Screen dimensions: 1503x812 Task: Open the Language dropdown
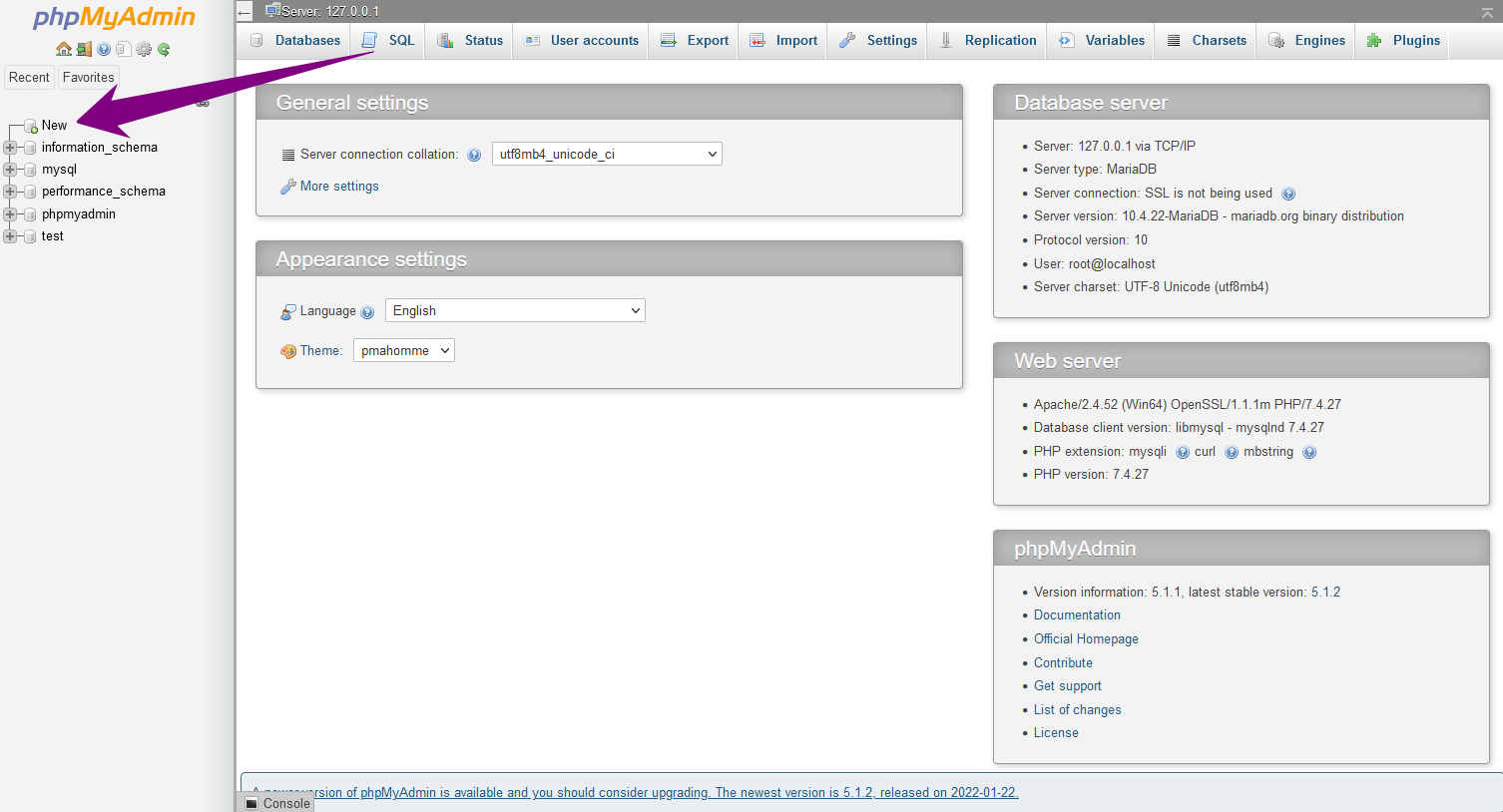(515, 310)
